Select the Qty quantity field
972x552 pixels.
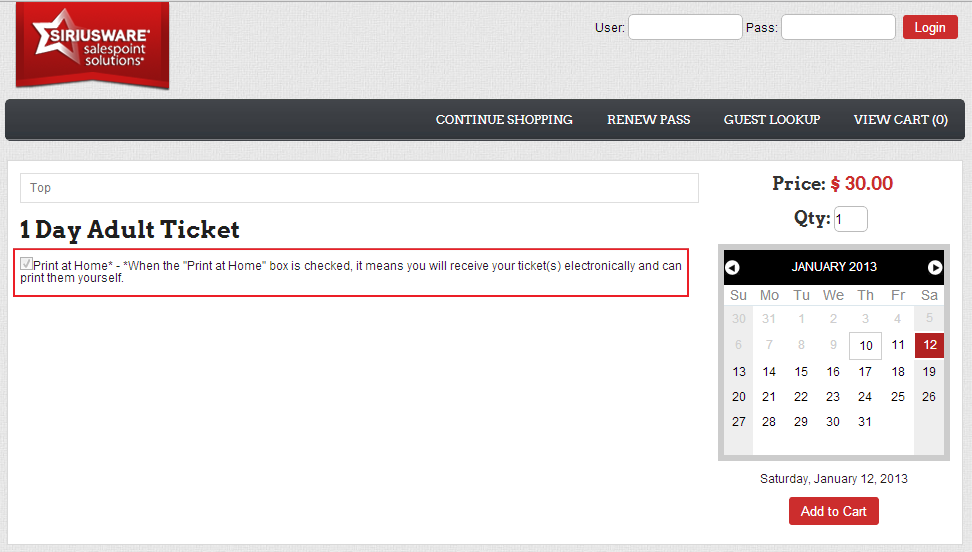tap(850, 219)
